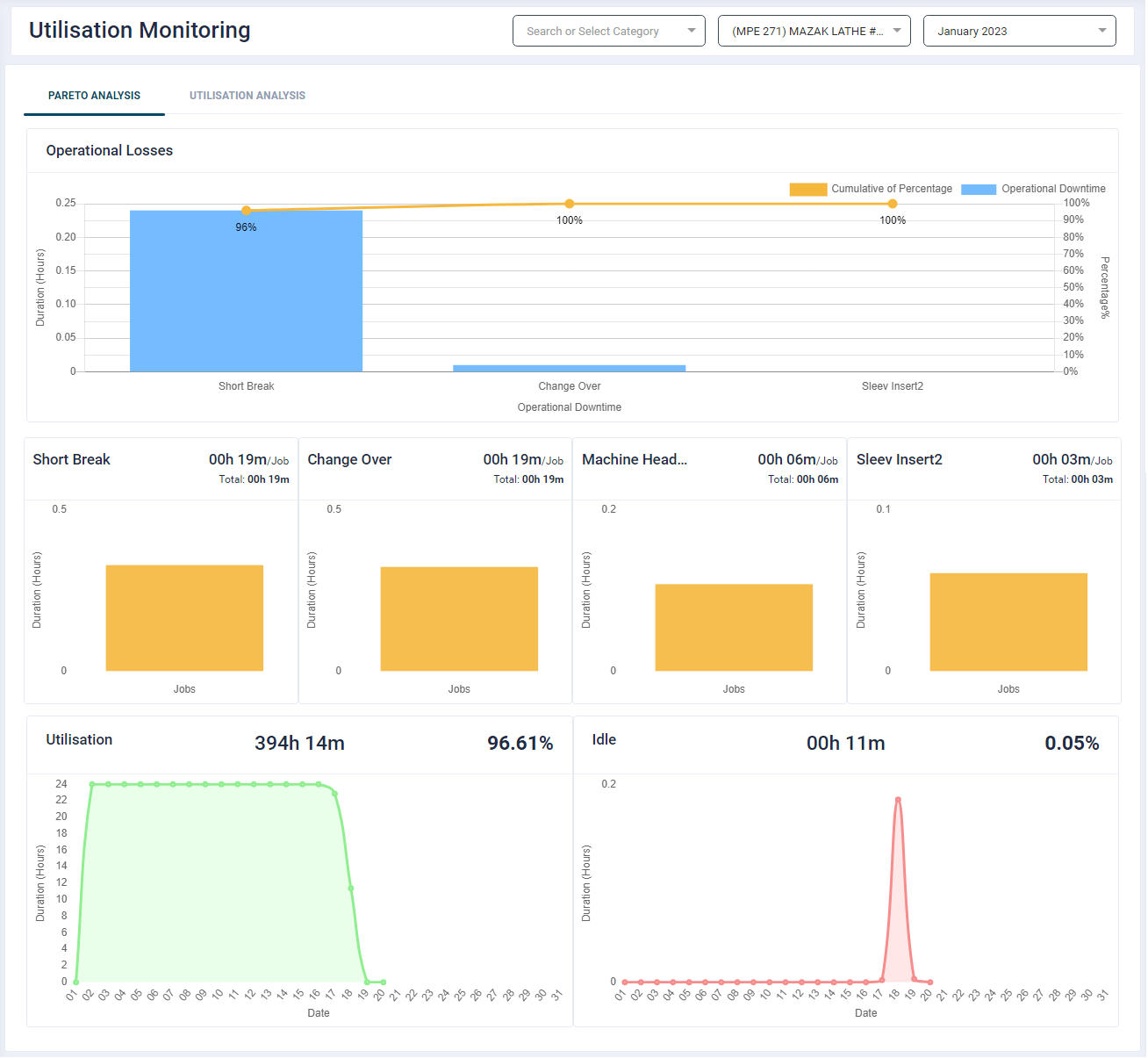1148x1058 pixels.
Task: Toggle the Cumulative of Percentage legend swatch
Action: click(x=807, y=189)
